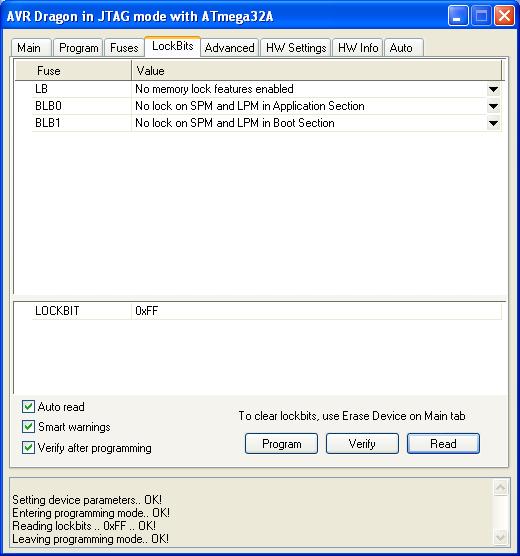Click the Read lockbits button
520x556 pixels.
(x=443, y=443)
